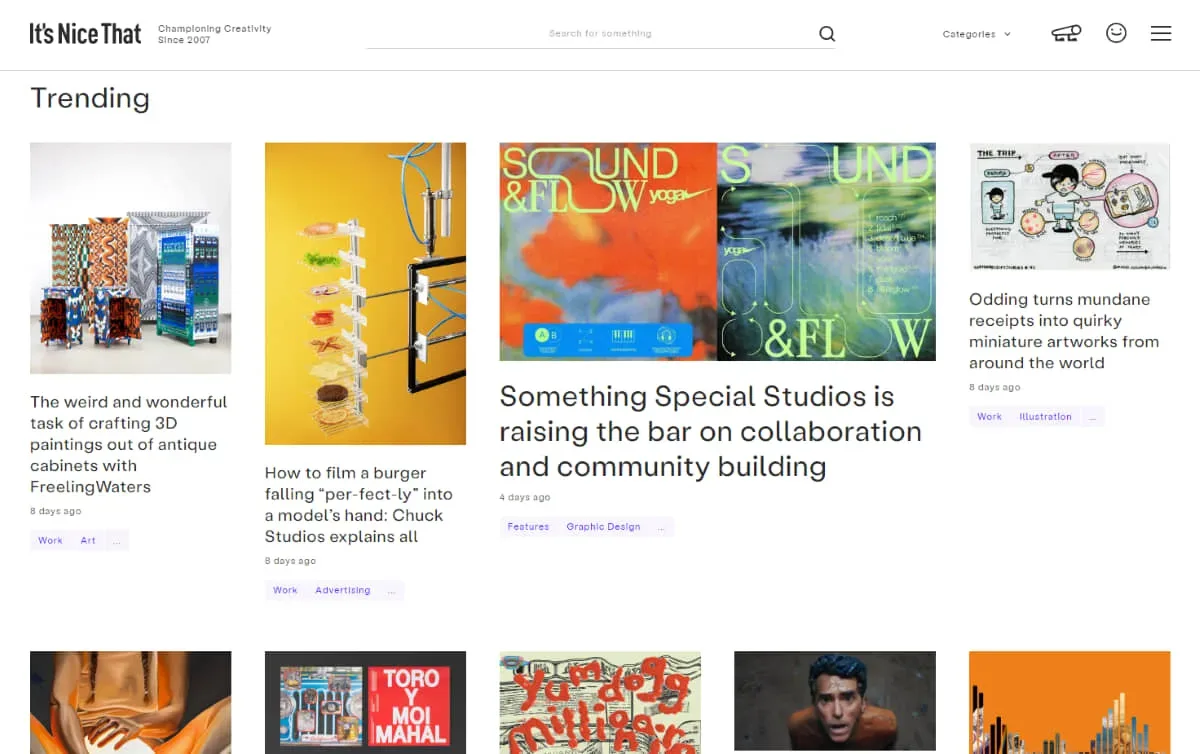Open the hamburger menu icon
Viewport: 1200px width, 754px height.
pyautogui.click(x=1160, y=33)
